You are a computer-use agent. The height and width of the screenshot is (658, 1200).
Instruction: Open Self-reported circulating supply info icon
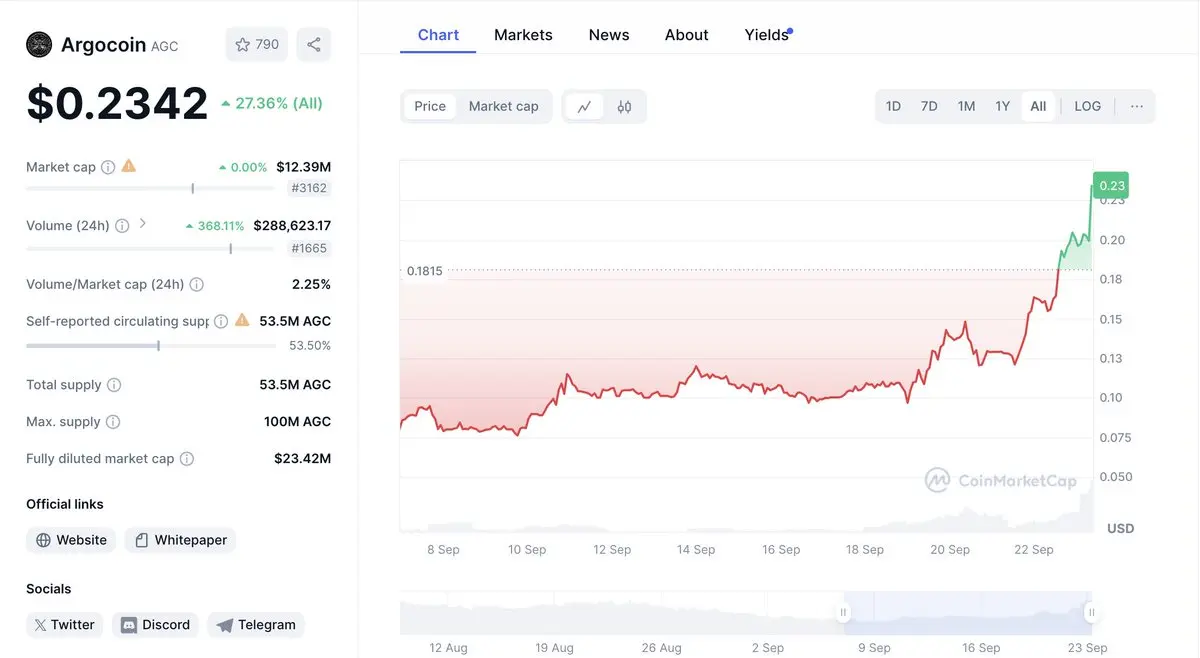pyautogui.click(x=221, y=321)
